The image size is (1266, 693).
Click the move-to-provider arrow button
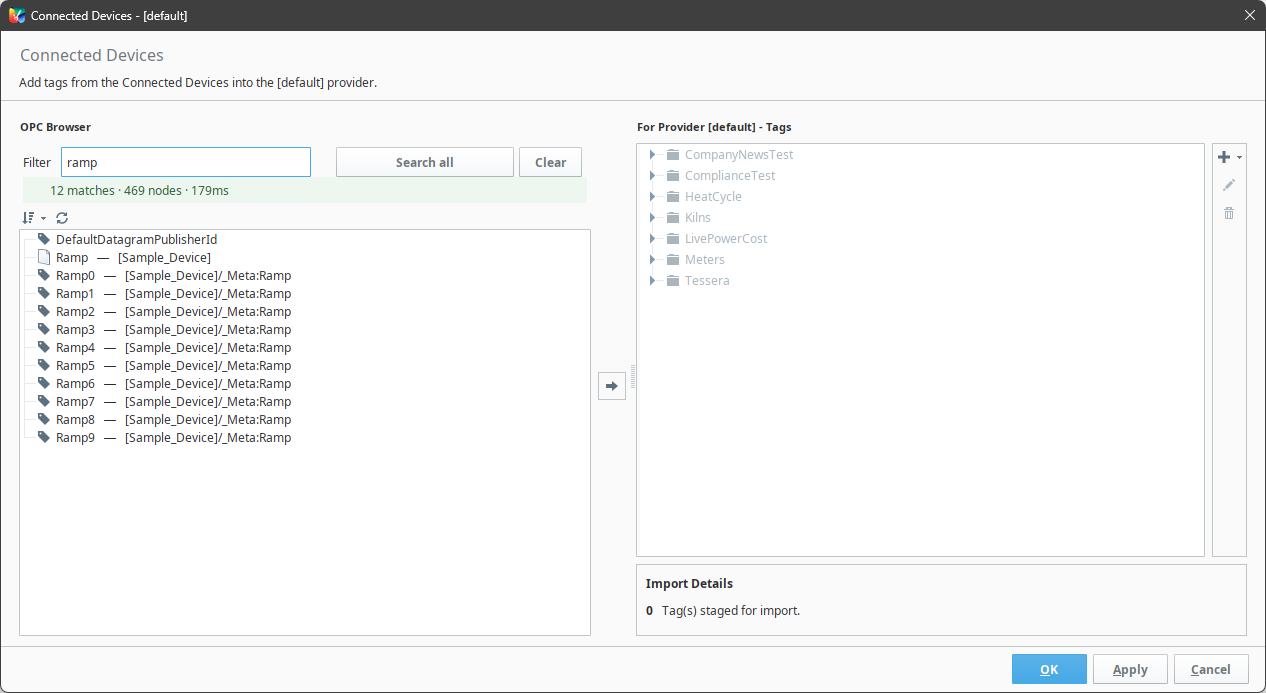(612, 385)
